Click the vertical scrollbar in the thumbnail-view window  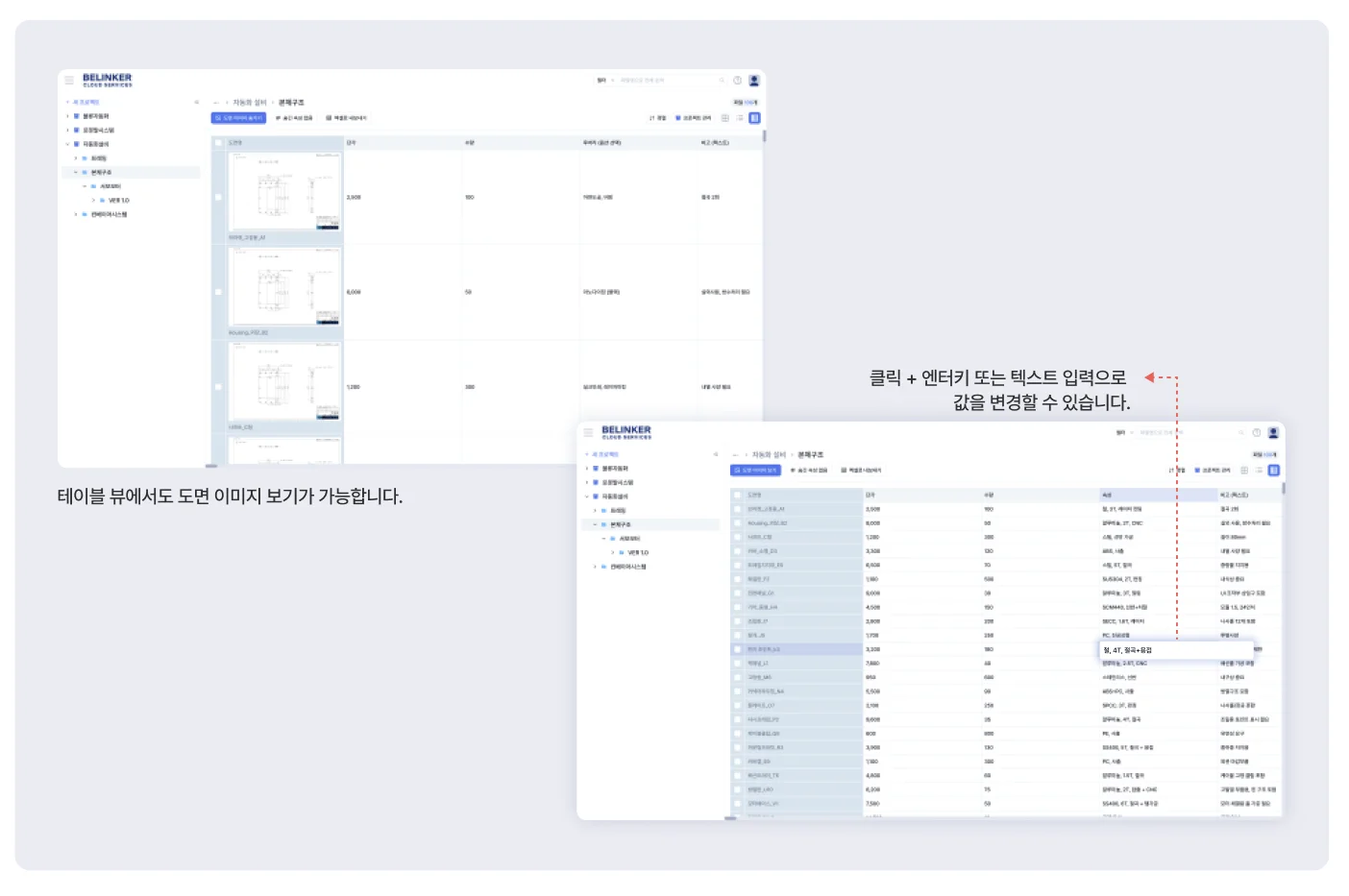(x=765, y=136)
